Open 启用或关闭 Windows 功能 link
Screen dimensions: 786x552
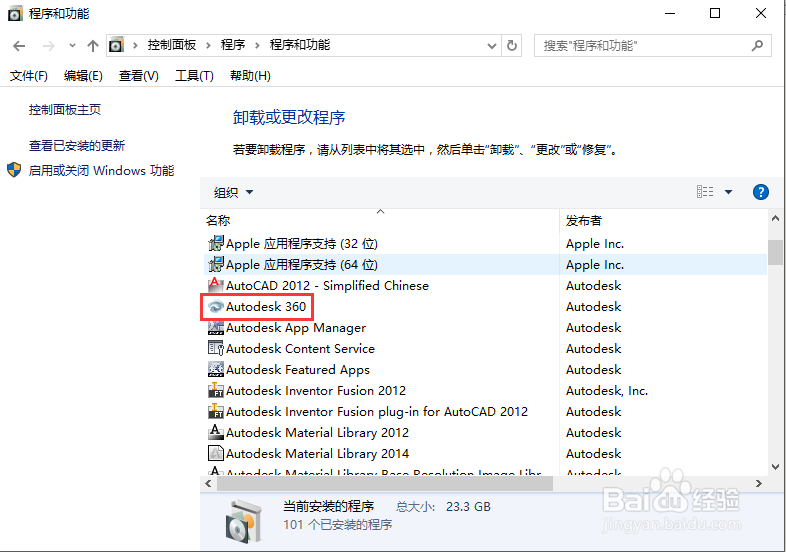click(x=101, y=170)
